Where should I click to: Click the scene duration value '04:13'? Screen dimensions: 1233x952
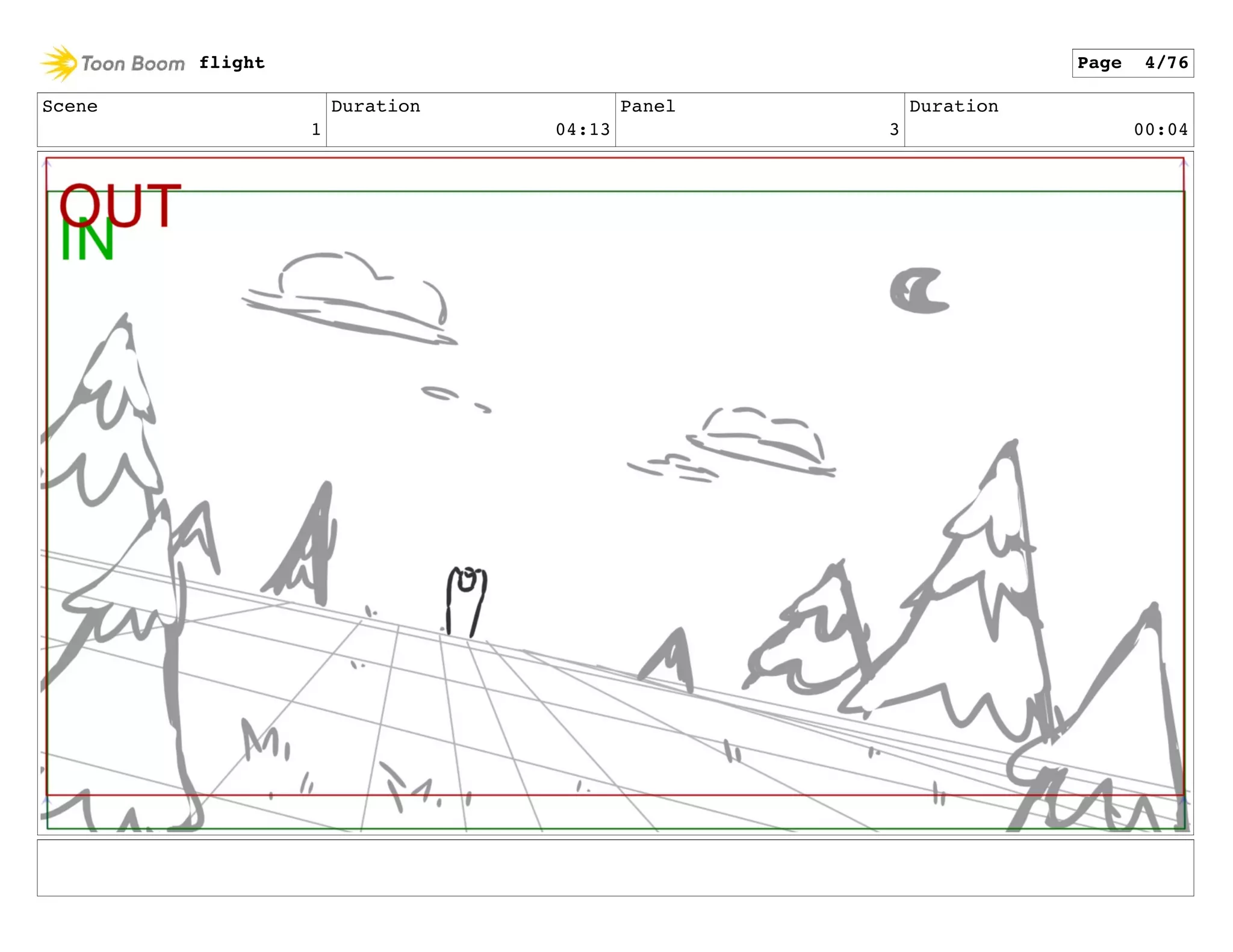pyautogui.click(x=582, y=129)
